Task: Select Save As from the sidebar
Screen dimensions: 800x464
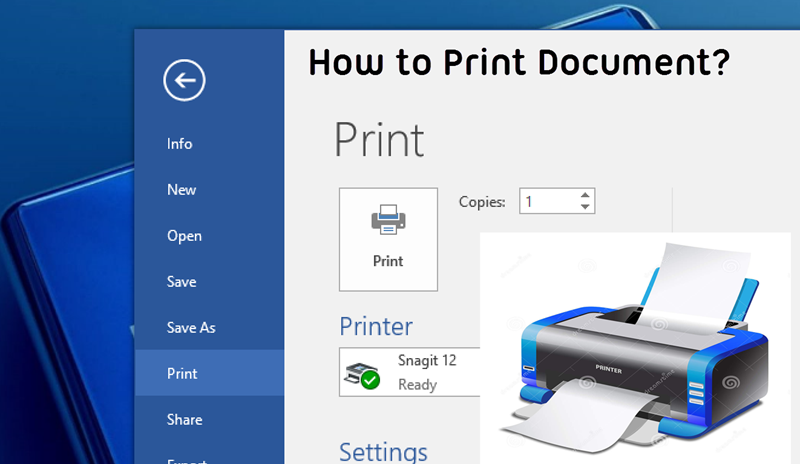Action: (x=191, y=328)
